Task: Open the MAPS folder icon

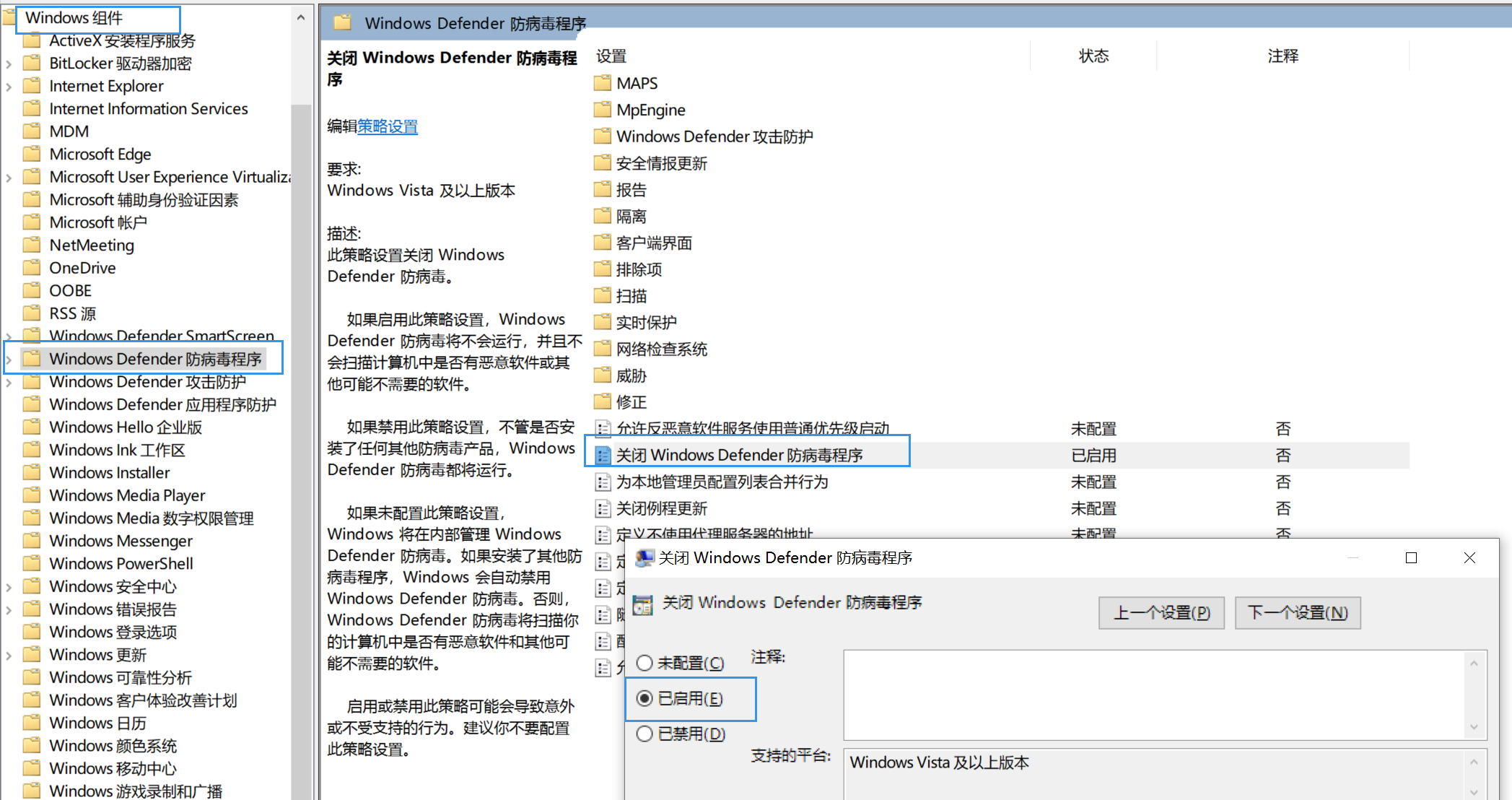Action: point(602,83)
